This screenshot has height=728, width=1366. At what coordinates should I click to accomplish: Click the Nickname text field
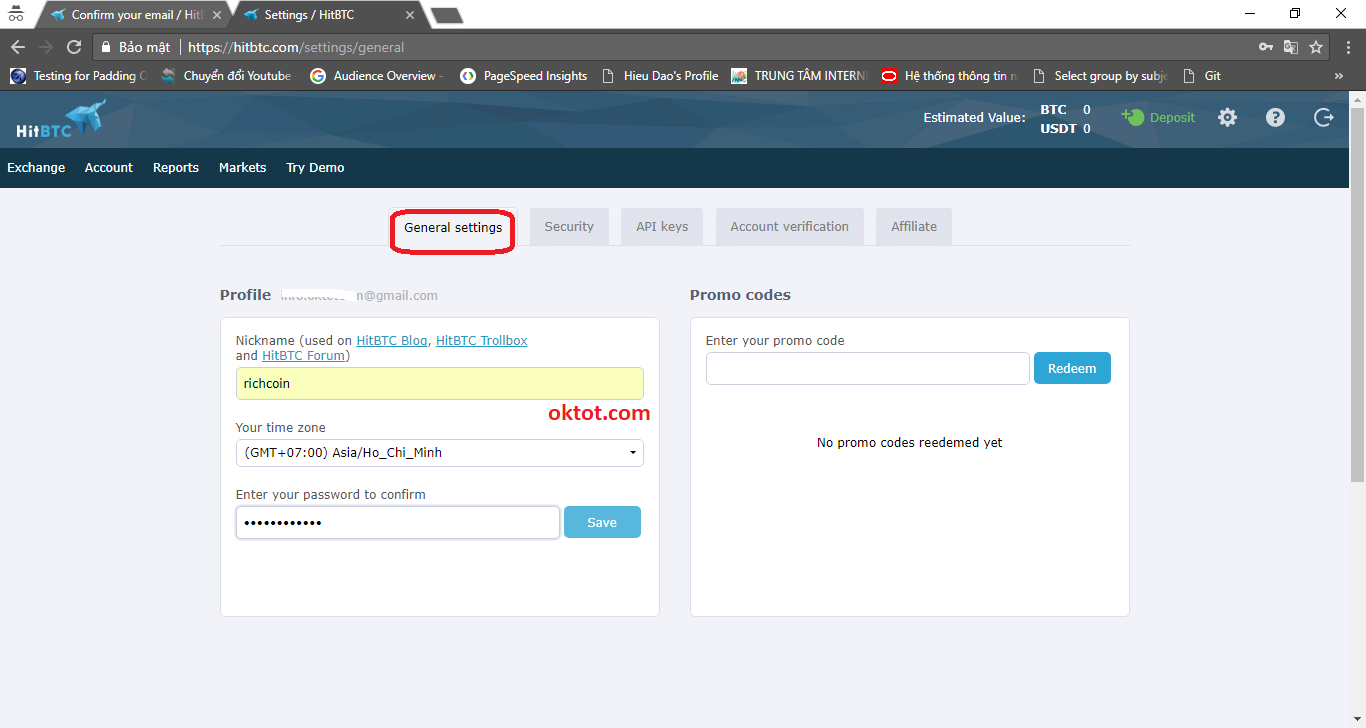tap(439, 384)
